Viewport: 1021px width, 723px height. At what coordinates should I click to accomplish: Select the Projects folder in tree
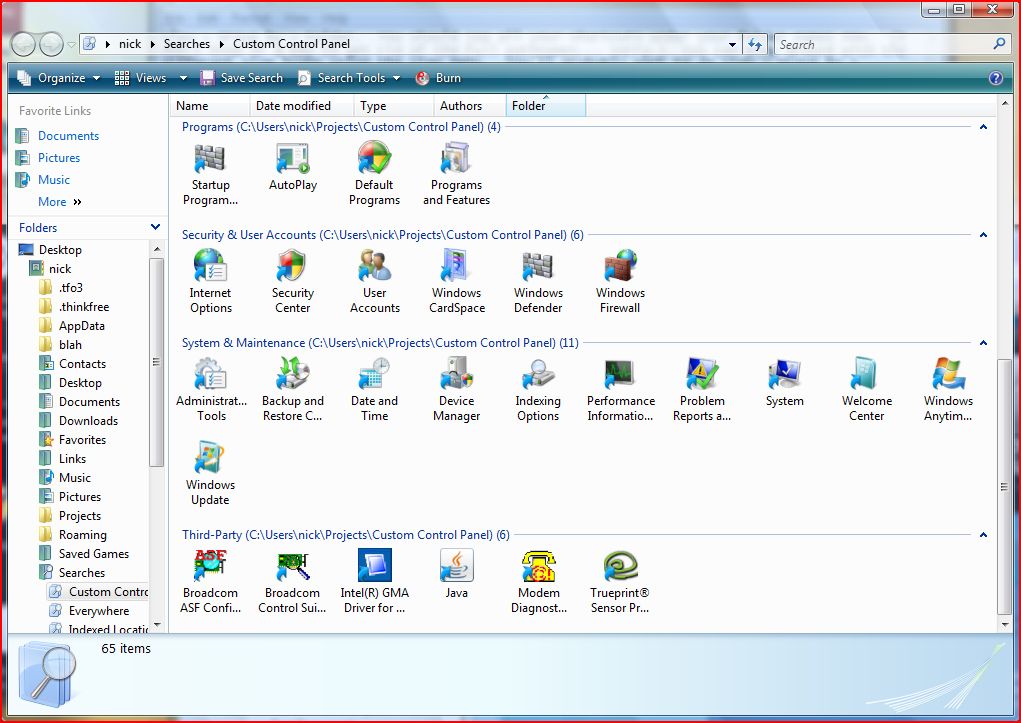(79, 516)
